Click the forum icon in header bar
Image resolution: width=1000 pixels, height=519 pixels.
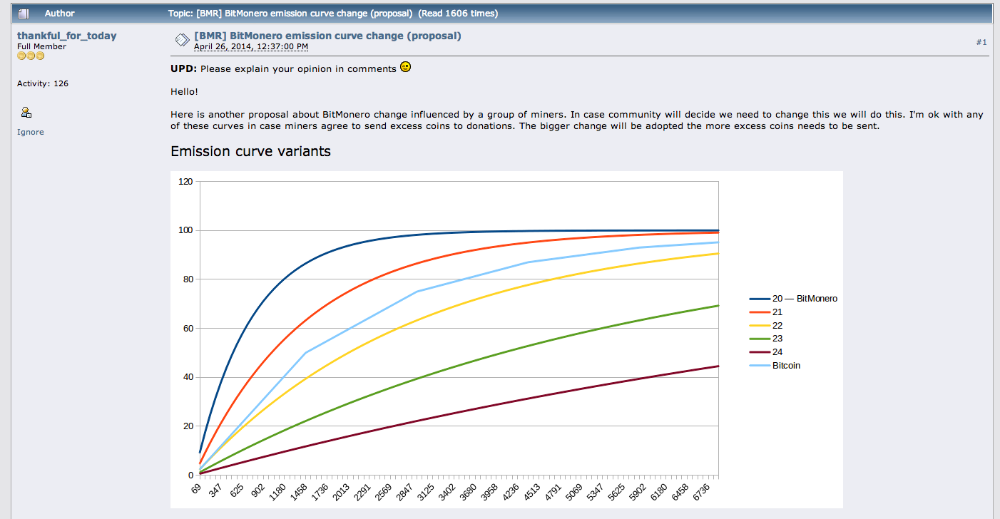tap(24, 13)
